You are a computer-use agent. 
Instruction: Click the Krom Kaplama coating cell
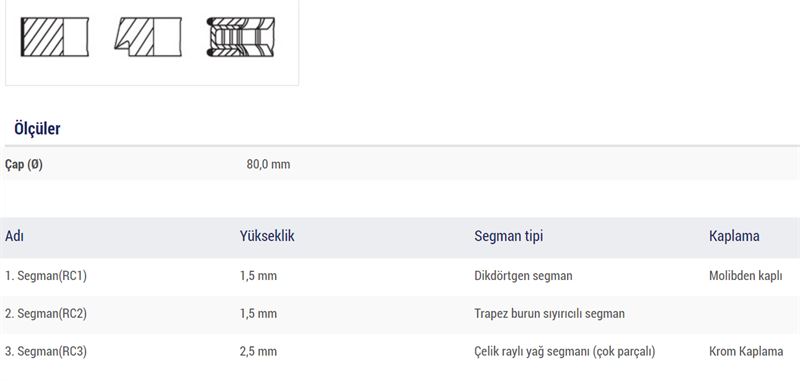(x=746, y=351)
